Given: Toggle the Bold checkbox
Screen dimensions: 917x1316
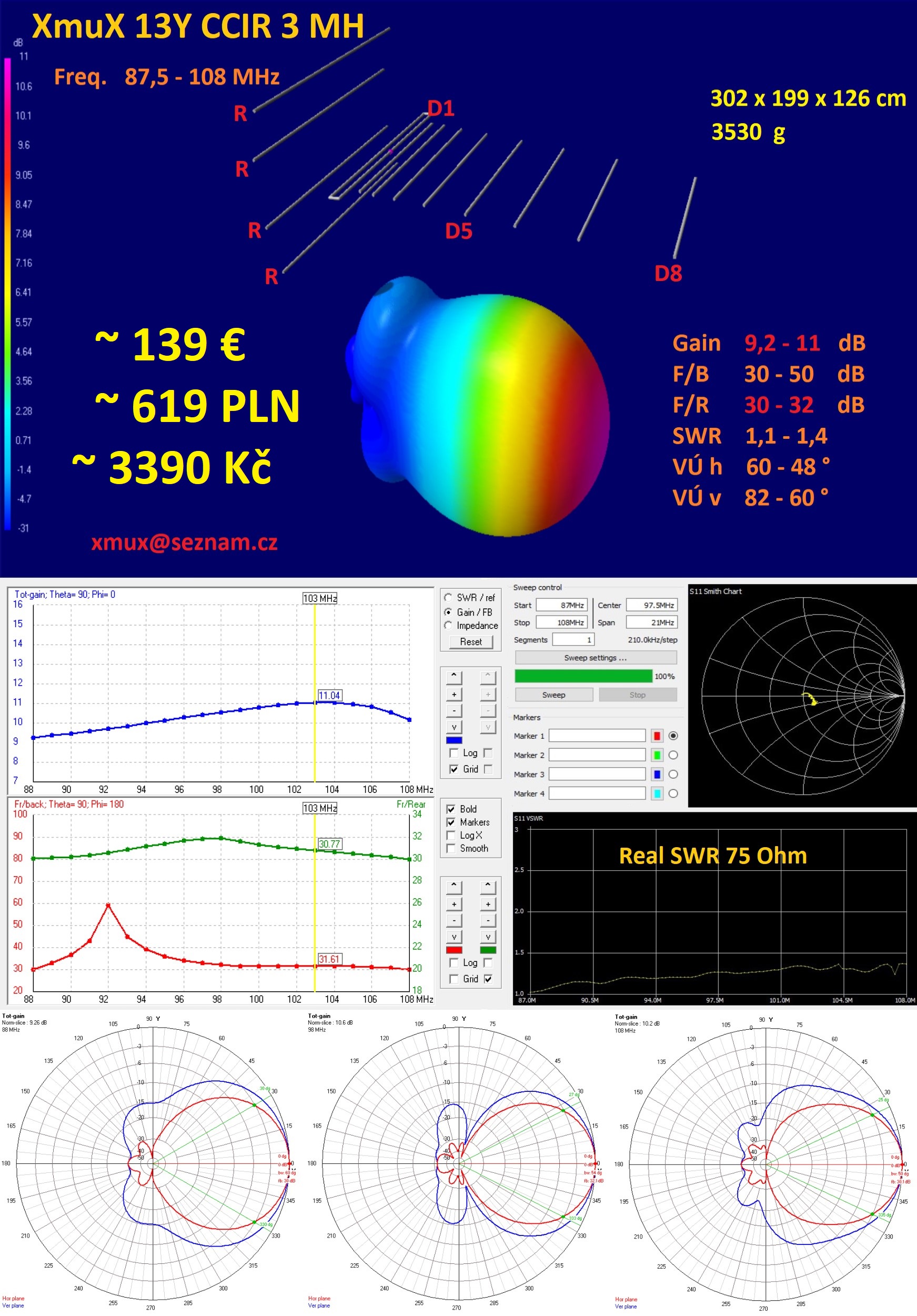Looking at the screenshot, I should [x=451, y=809].
